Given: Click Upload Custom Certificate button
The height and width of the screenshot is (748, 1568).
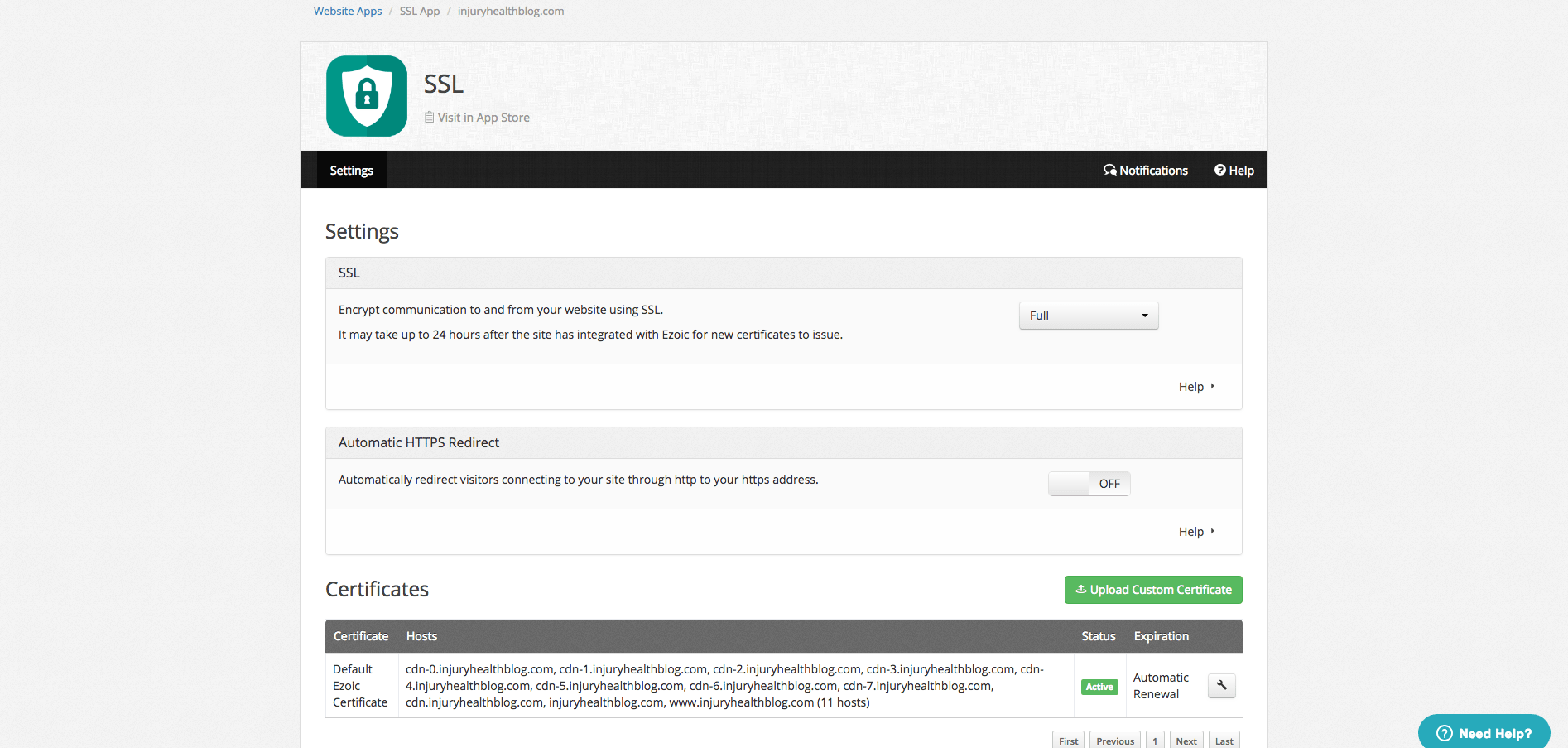Looking at the screenshot, I should coord(1153,590).
